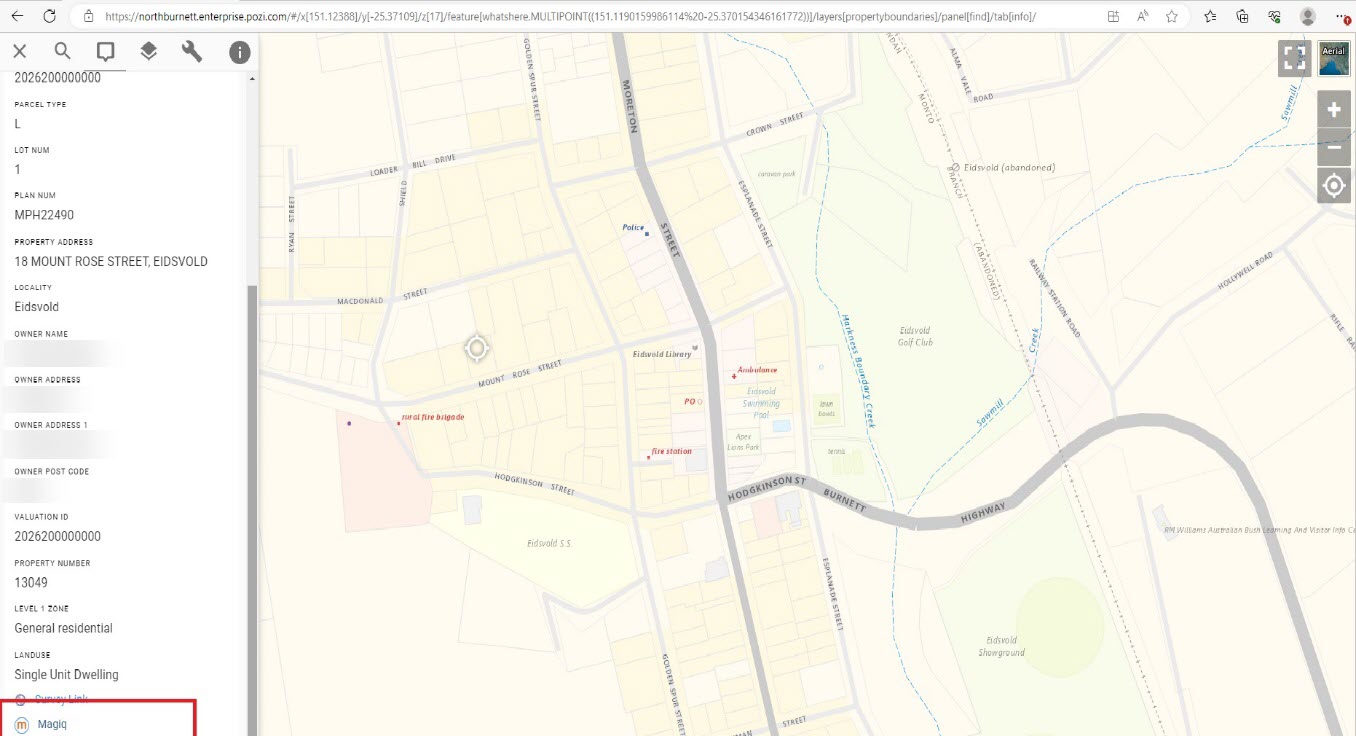
Task: Add this page to favorites
Action: point(1171,16)
